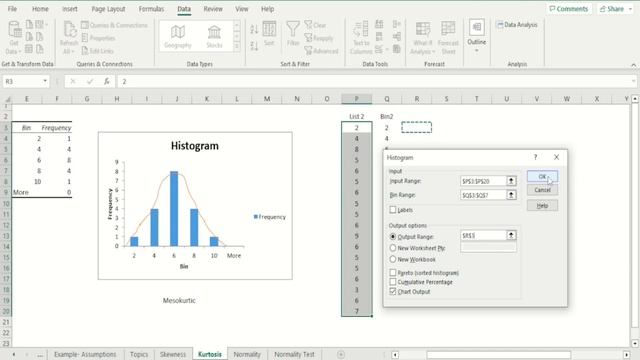The width and height of the screenshot is (640, 360).
Task: Sort A to Z ascending
Action: coord(254,29)
